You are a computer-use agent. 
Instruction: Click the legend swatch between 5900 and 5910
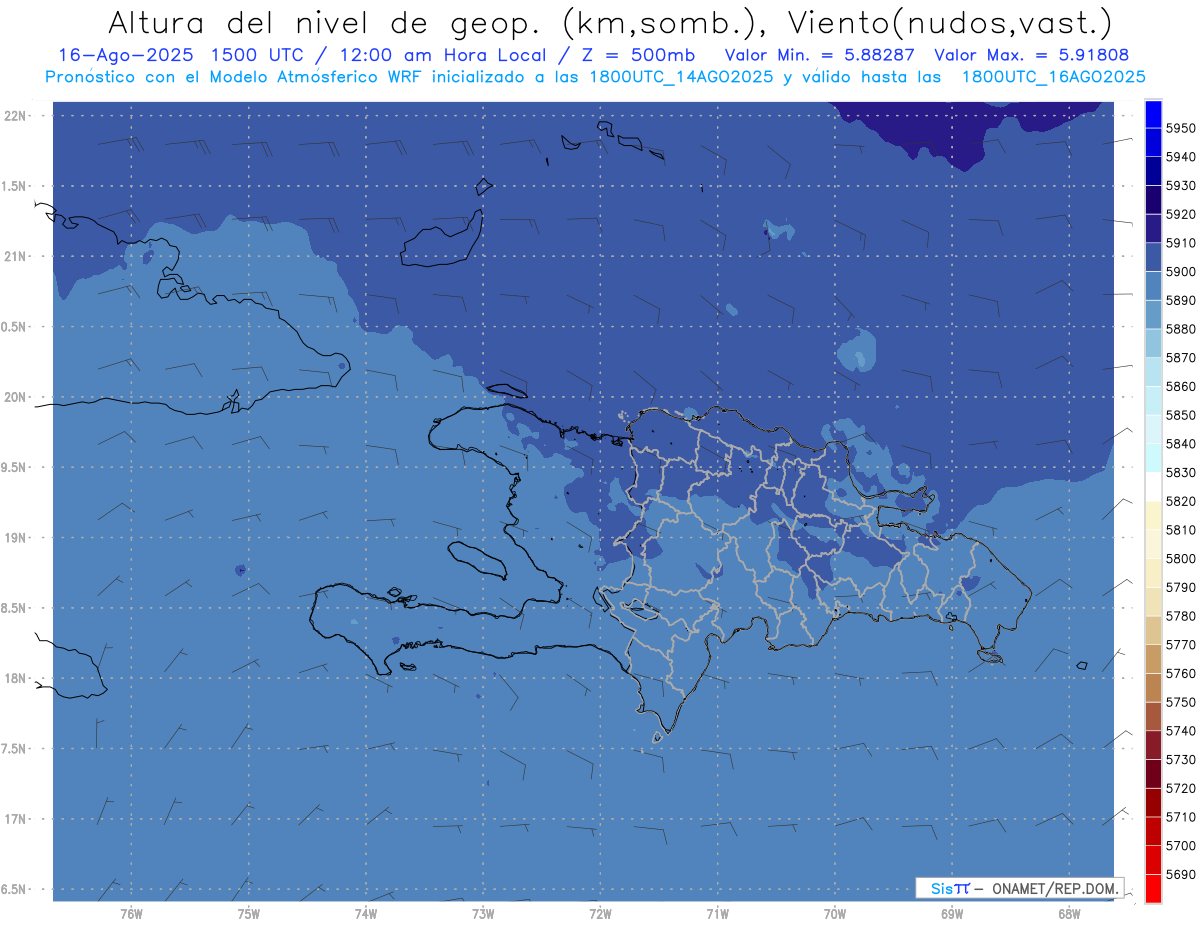(1153, 258)
